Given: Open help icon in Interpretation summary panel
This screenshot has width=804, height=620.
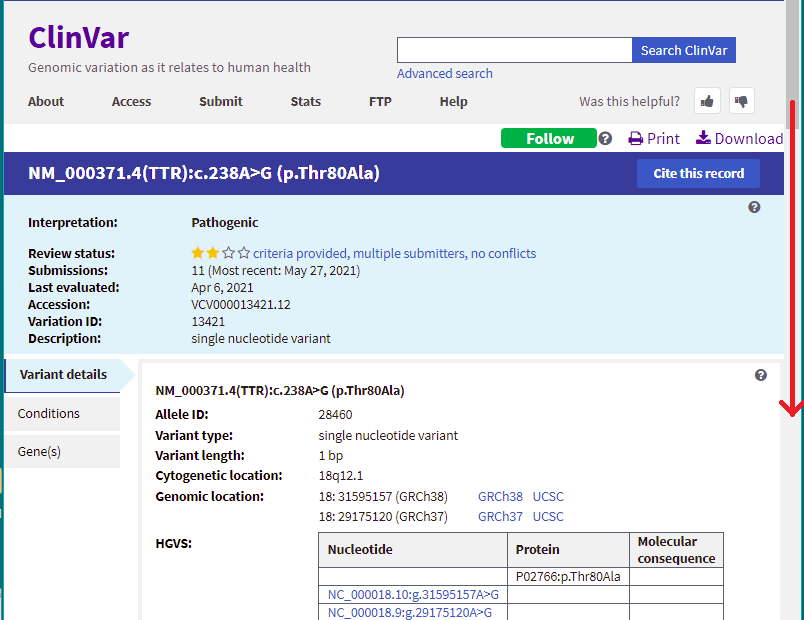Looking at the screenshot, I should 754,207.
